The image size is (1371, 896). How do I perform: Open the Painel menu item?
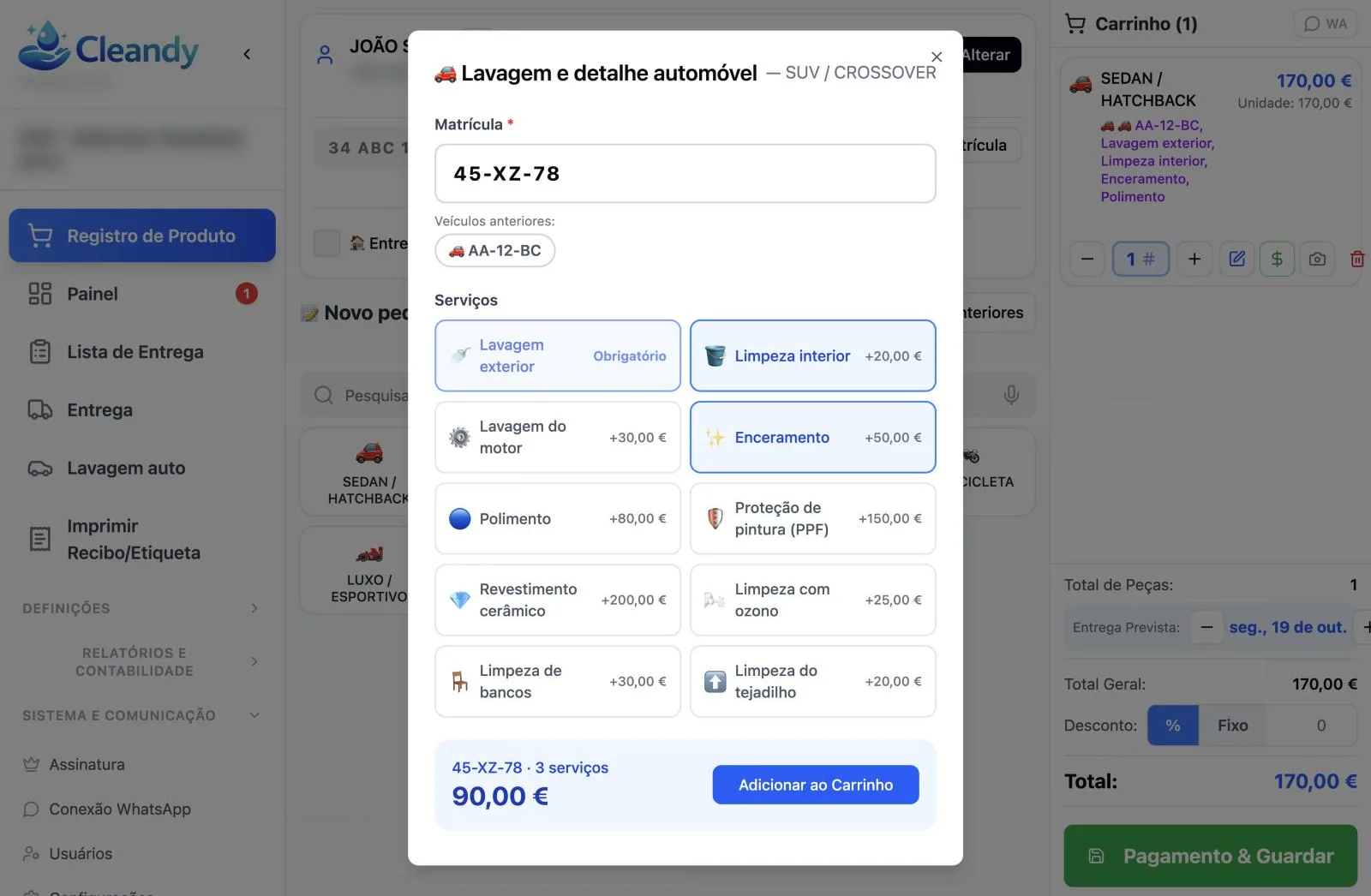point(142,294)
